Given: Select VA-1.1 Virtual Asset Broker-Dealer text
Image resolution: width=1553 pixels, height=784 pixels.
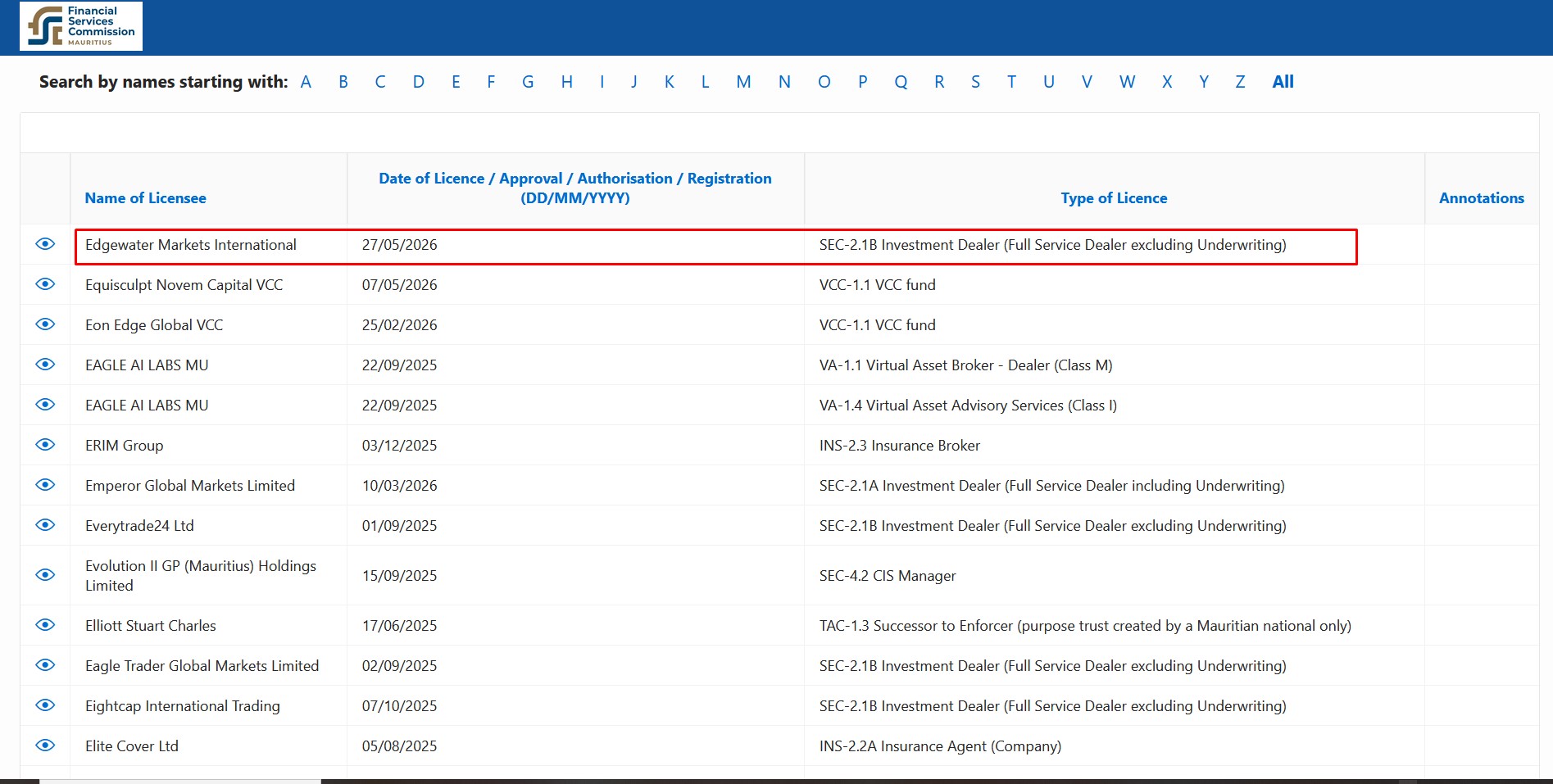Looking at the screenshot, I should pos(966,365).
